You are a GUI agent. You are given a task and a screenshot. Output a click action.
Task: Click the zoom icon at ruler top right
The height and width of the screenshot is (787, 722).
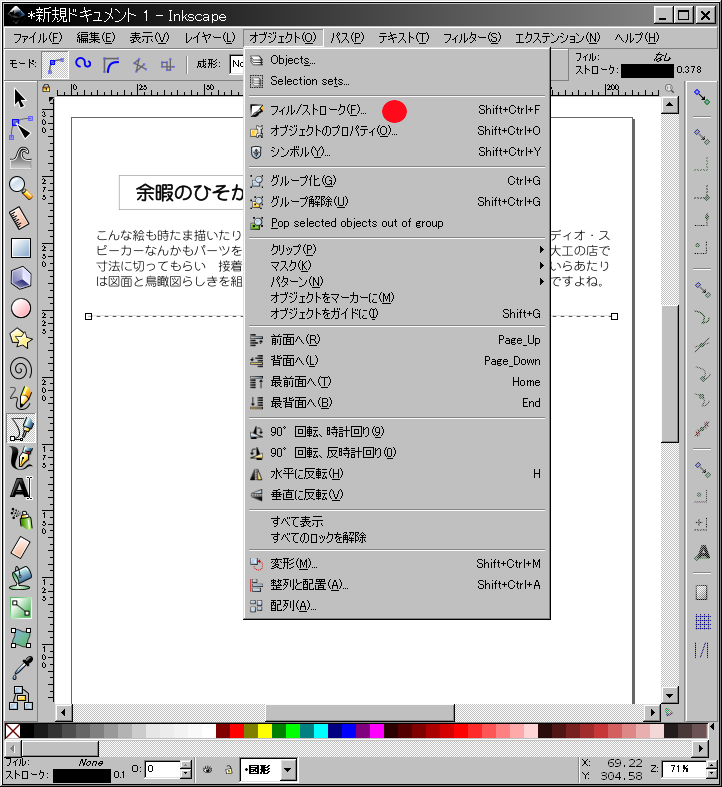tap(669, 88)
